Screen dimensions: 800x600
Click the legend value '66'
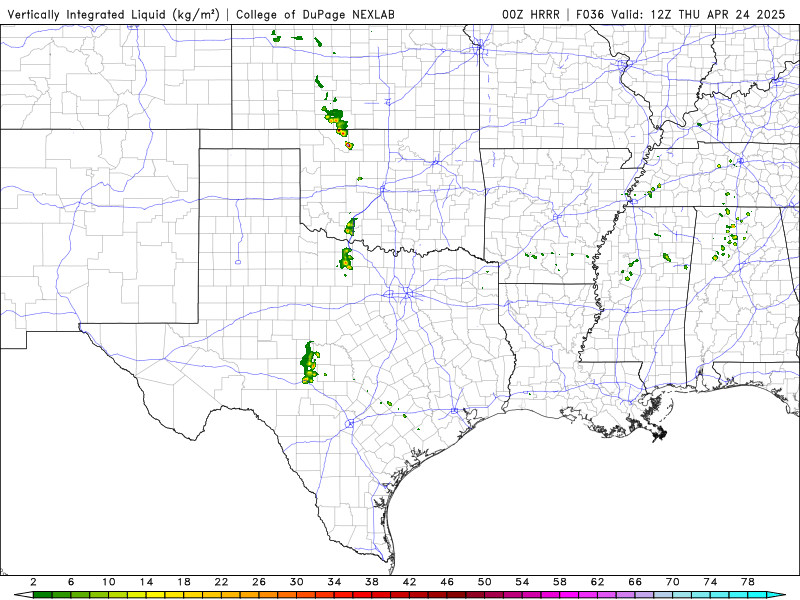(x=635, y=582)
